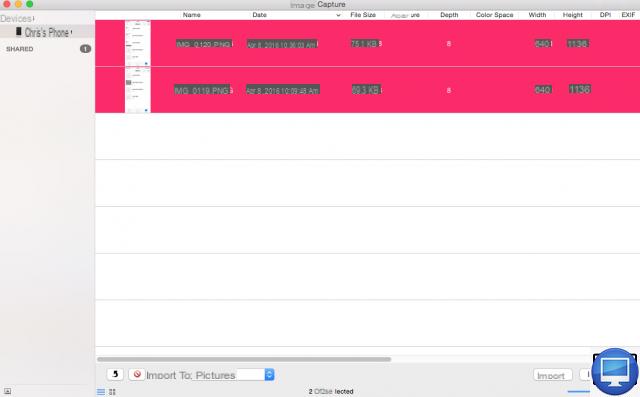The width and height of the screenshot is (640, 397).
Task: Sort the list by Name column
Action: tap(191, 15)
